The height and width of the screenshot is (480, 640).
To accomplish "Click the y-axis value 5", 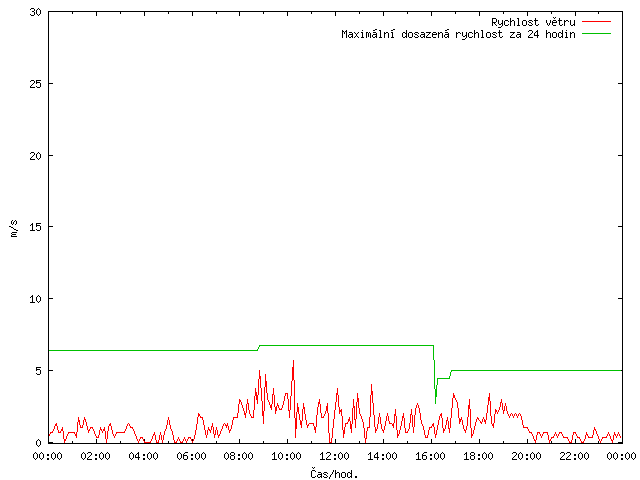I will click(38, 371).
